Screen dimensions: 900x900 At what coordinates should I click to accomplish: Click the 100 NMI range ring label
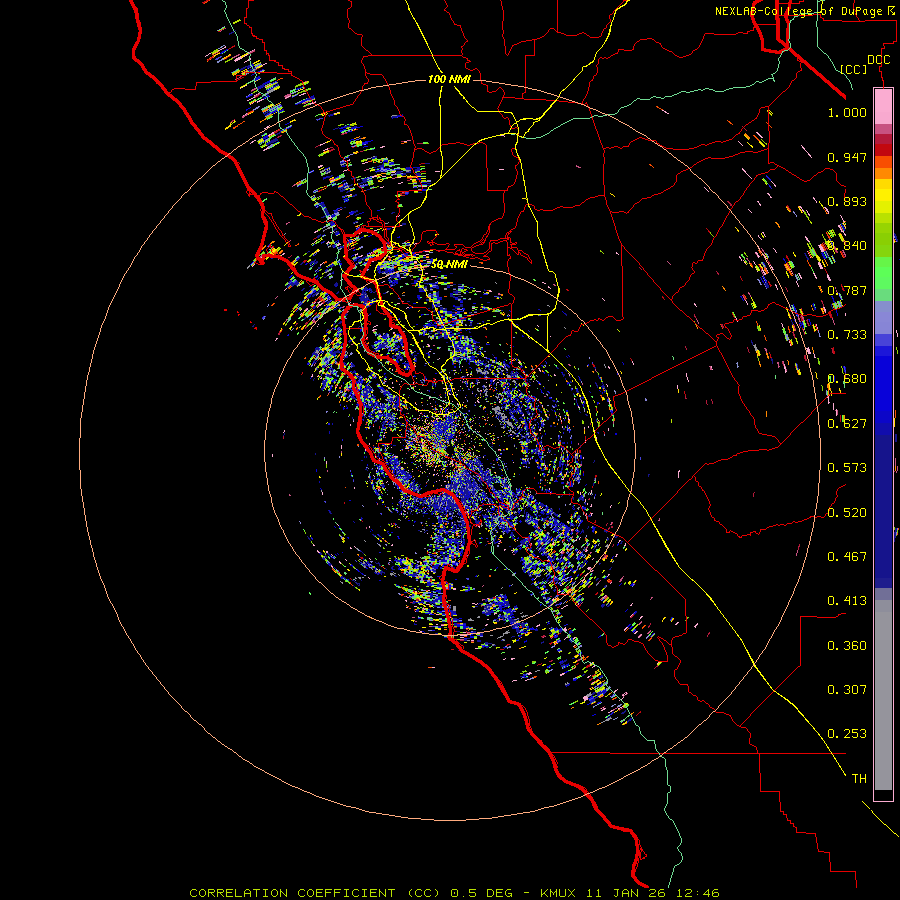tap(449, 79)
